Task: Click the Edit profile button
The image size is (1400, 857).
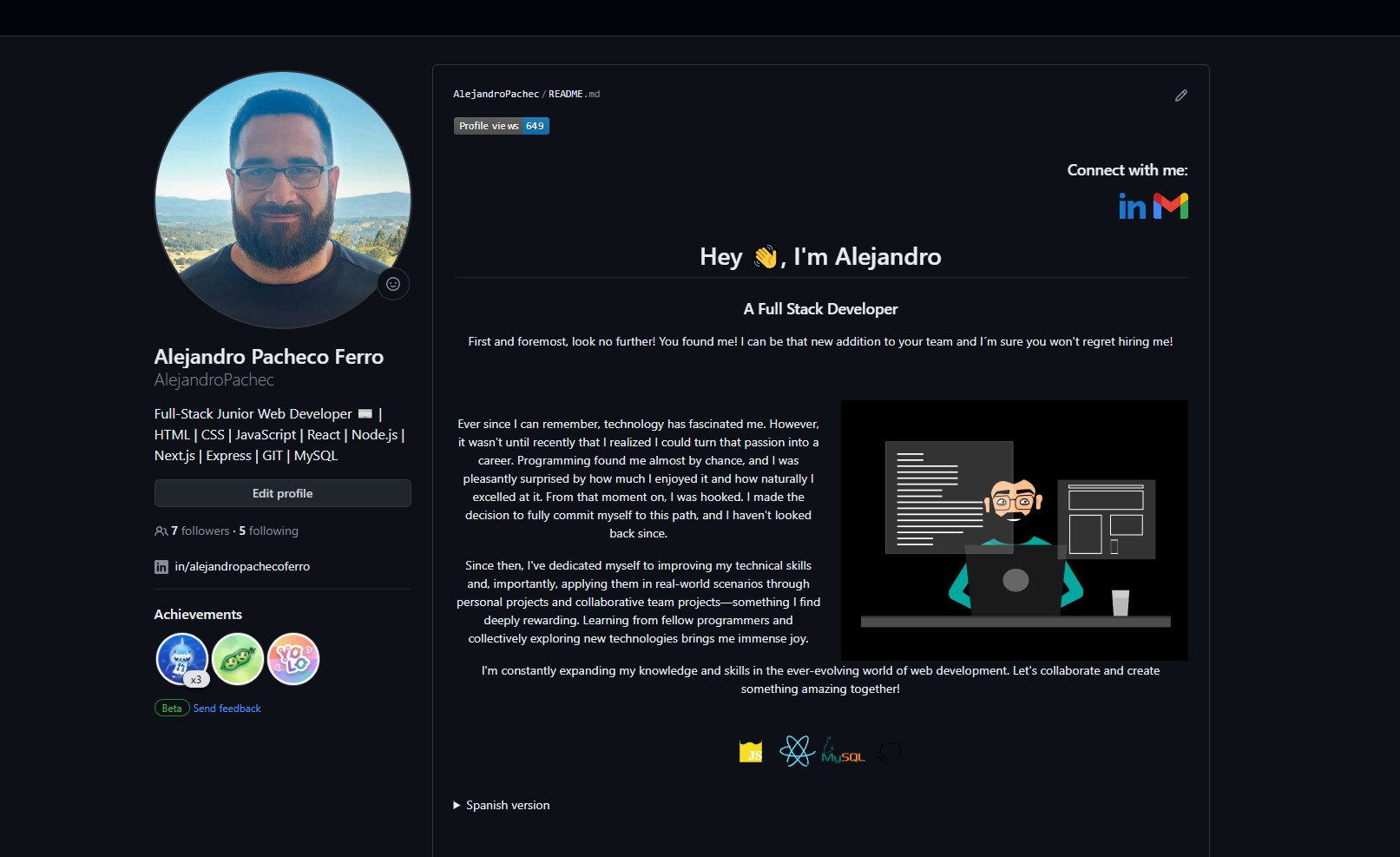Action: click(x=283, y=493)
